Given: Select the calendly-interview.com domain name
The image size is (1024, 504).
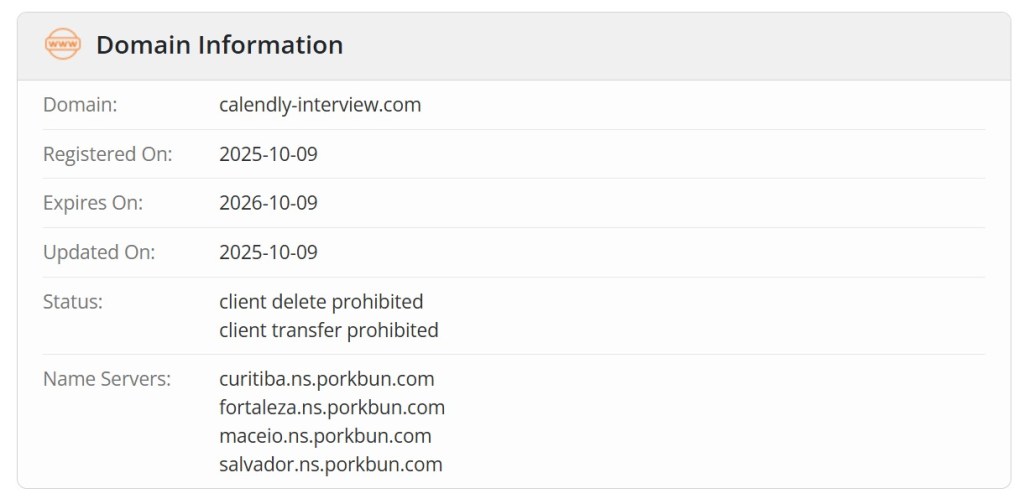Looking at the screenshot, I should tap(320, 104).
